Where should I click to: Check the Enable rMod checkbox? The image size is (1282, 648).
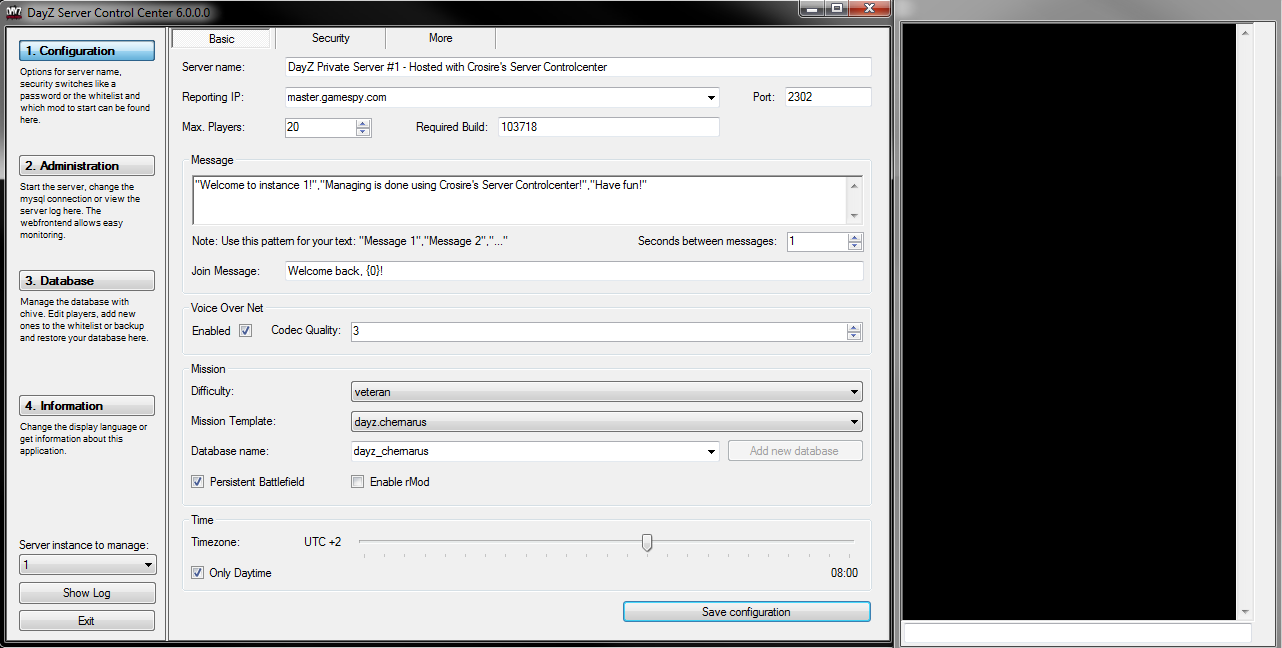(x=357, y=482)
